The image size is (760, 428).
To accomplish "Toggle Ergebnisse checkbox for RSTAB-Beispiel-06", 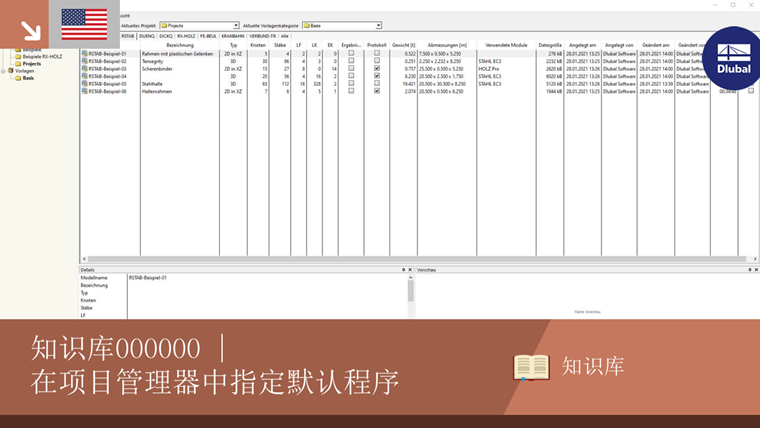I will point(351,91).
